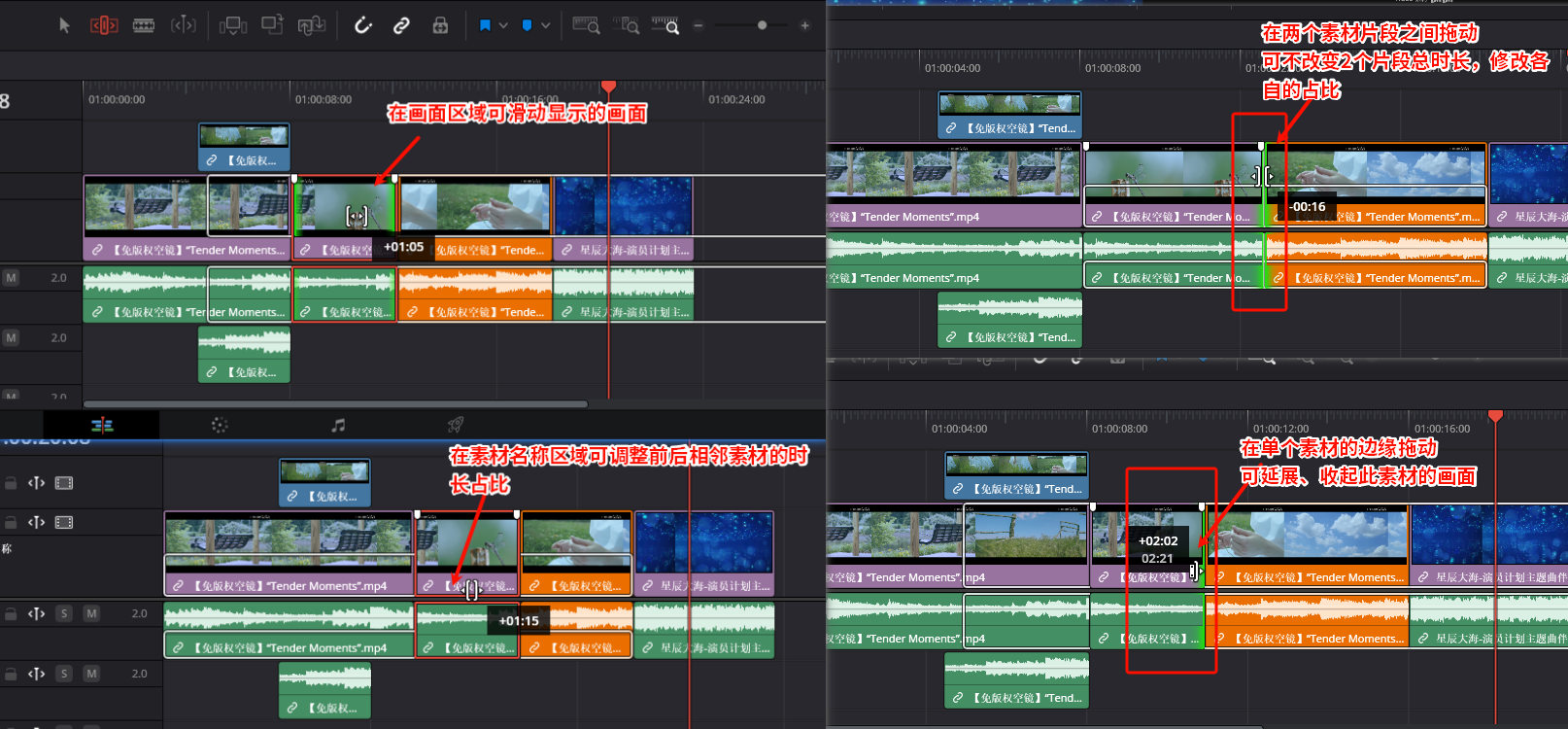
Task: Click the 01:00:04:00 ruler mark in -00:16 timeline
Action: [952, 68]
